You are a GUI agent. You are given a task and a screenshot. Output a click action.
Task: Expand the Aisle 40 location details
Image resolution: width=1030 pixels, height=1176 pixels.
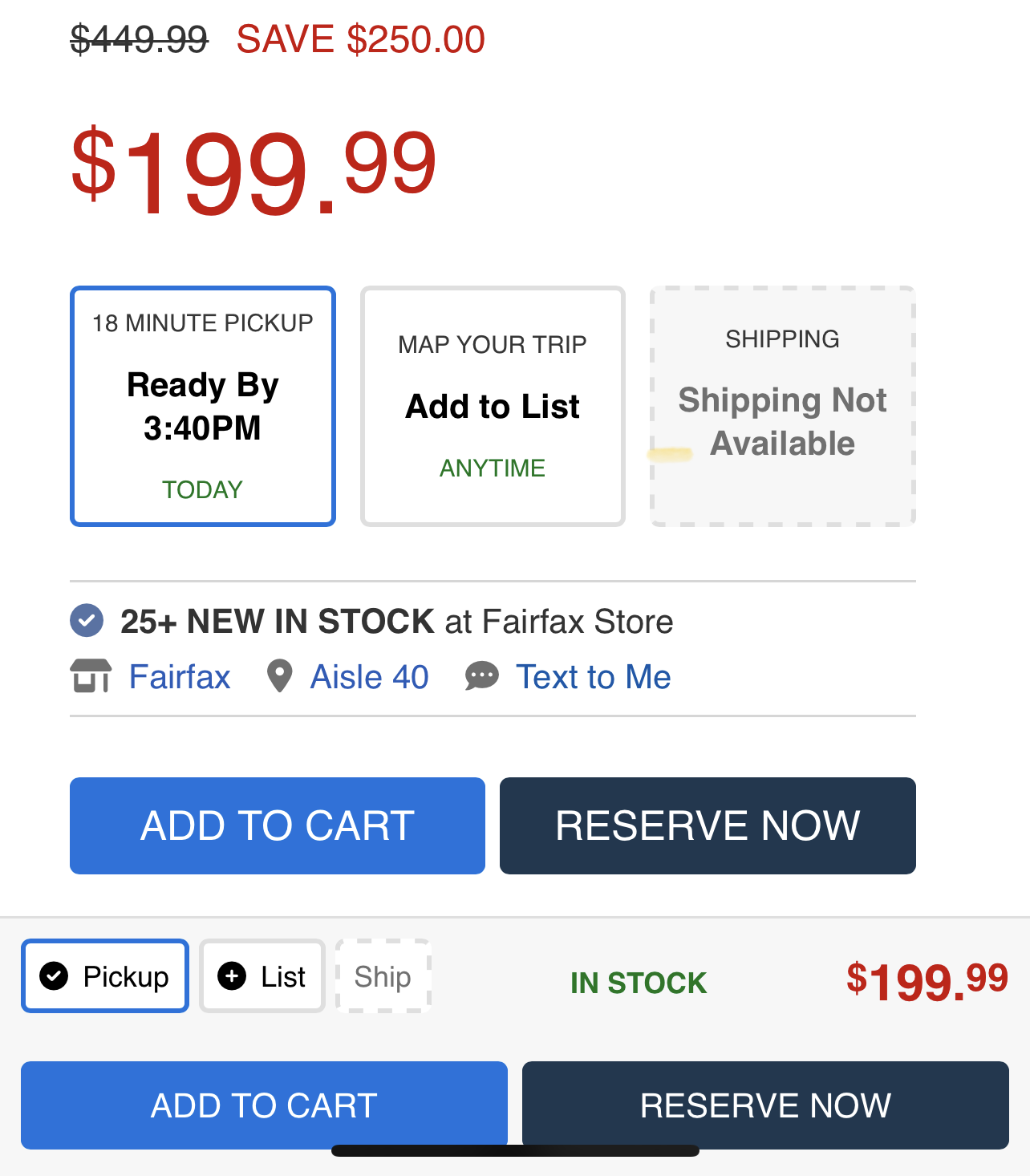click(x=368, y=676)
